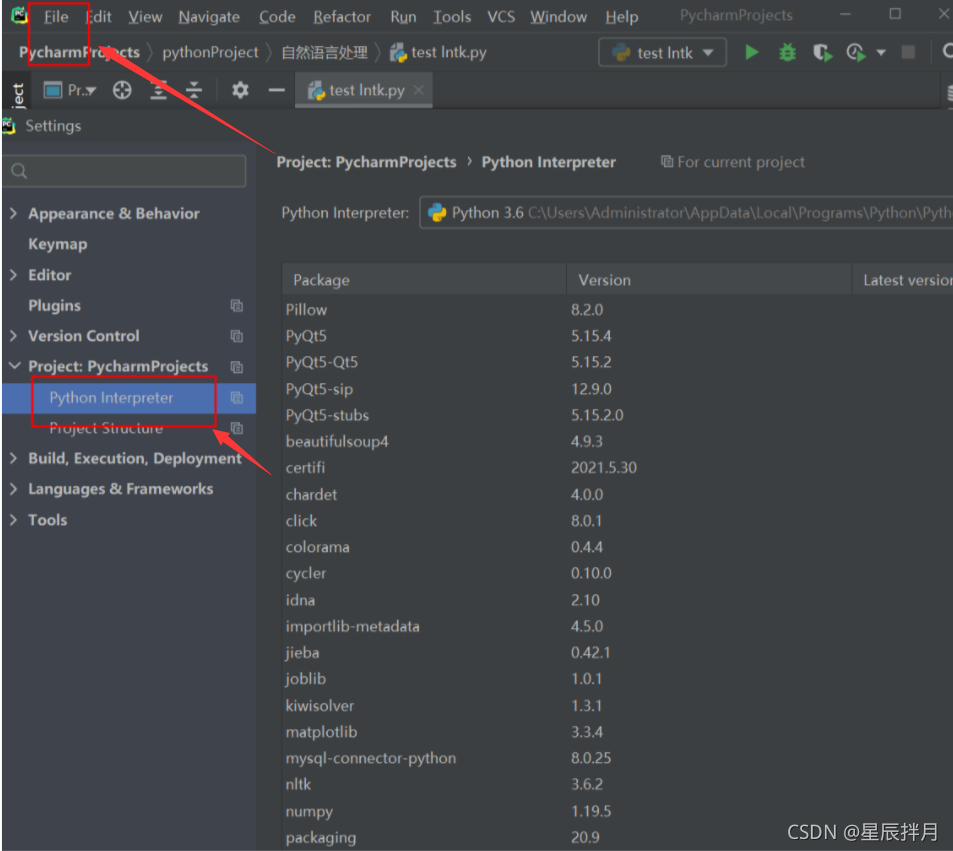Sort by Version column header
Screen dimensions: 953x851
tap(709, 280)
